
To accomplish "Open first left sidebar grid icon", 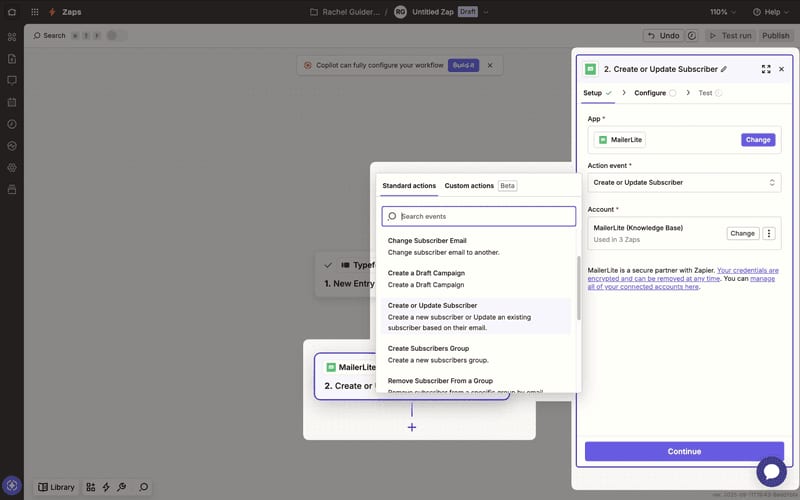I will pos(12,37).
